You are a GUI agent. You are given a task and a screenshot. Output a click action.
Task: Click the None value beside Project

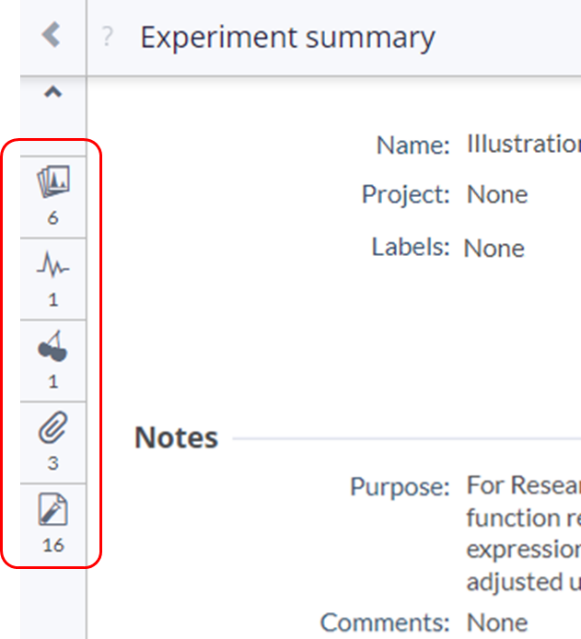coord(497,194)
